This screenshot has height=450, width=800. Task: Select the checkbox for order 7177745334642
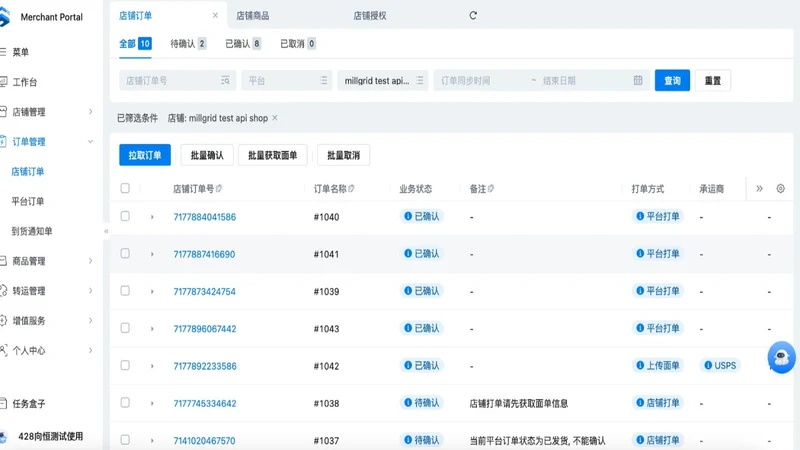pyautogui.click(x=125, y=403)
